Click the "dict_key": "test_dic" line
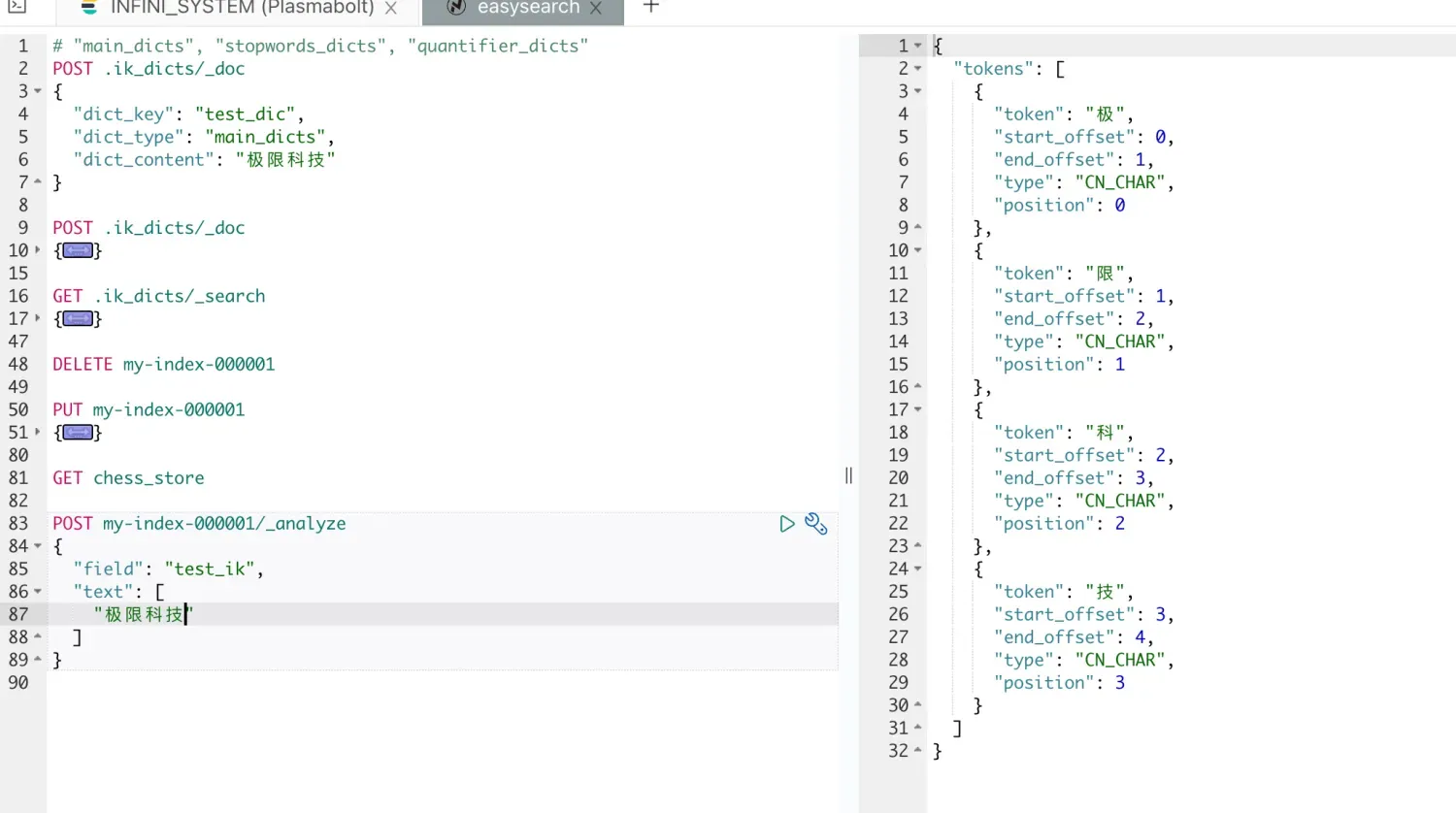The image size is (1456, 813). (x=188, y=114)
